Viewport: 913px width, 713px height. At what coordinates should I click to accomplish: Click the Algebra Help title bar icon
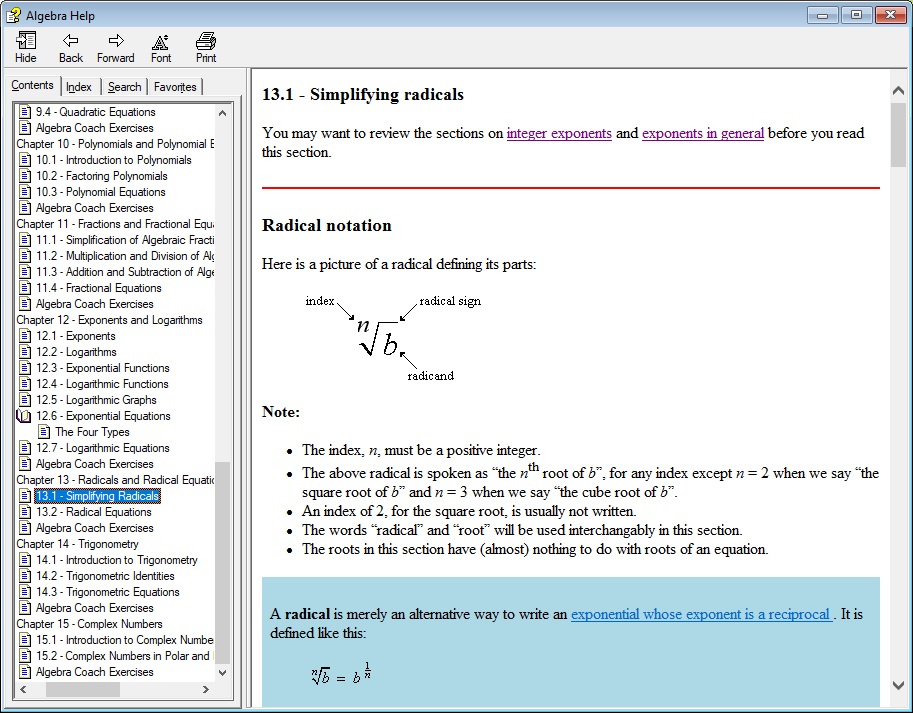13,15
